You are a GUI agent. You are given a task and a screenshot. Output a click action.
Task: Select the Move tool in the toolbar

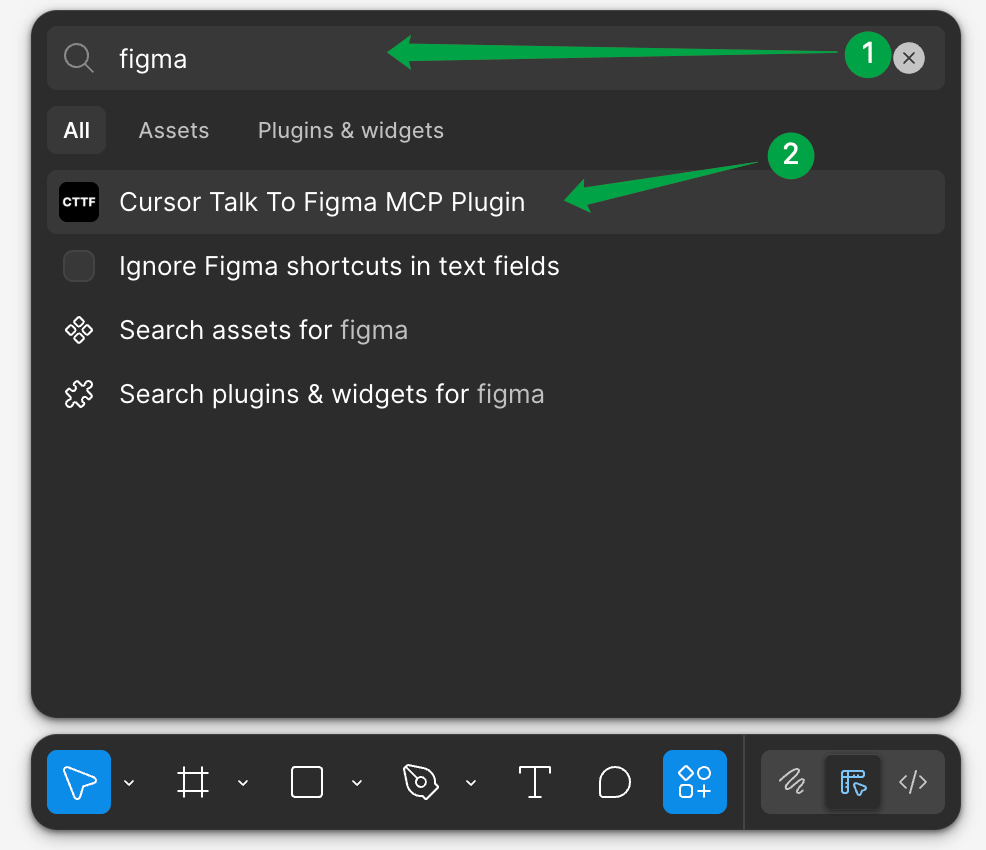click(x=79, y=782)
